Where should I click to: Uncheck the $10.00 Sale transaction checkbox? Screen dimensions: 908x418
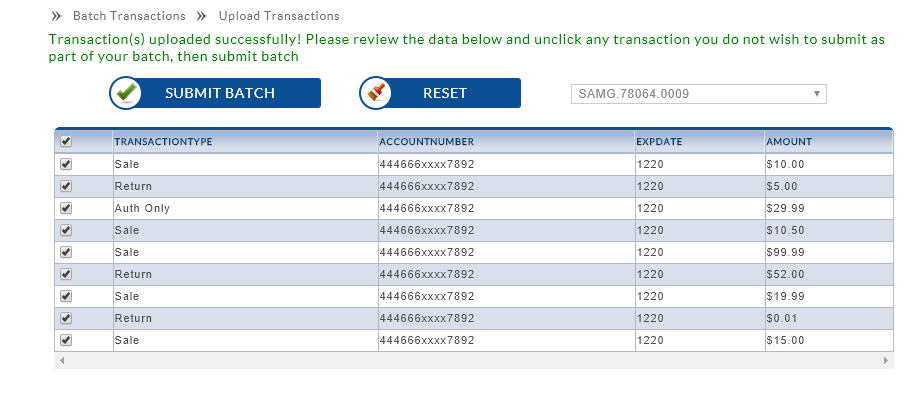[66, 164]
